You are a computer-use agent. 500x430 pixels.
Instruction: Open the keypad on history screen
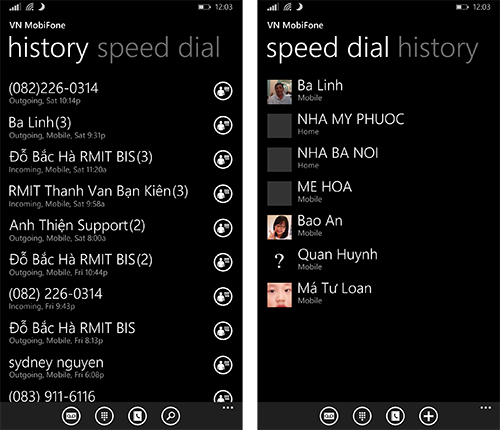pos(104,416)
